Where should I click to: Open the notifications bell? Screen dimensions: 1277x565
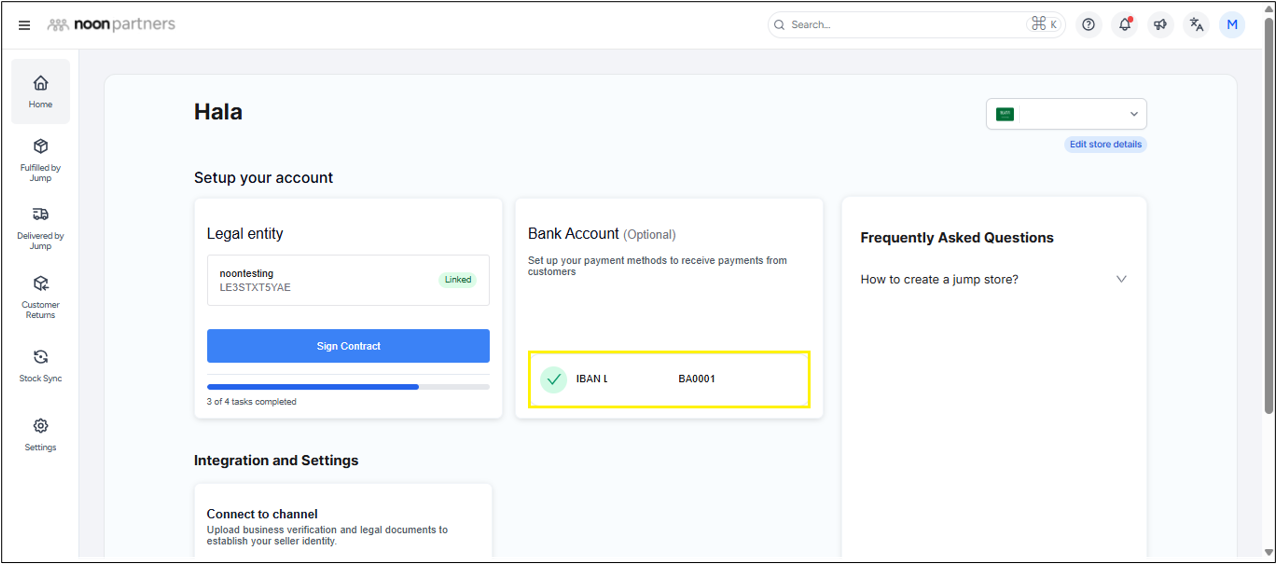pos(1125,25)
